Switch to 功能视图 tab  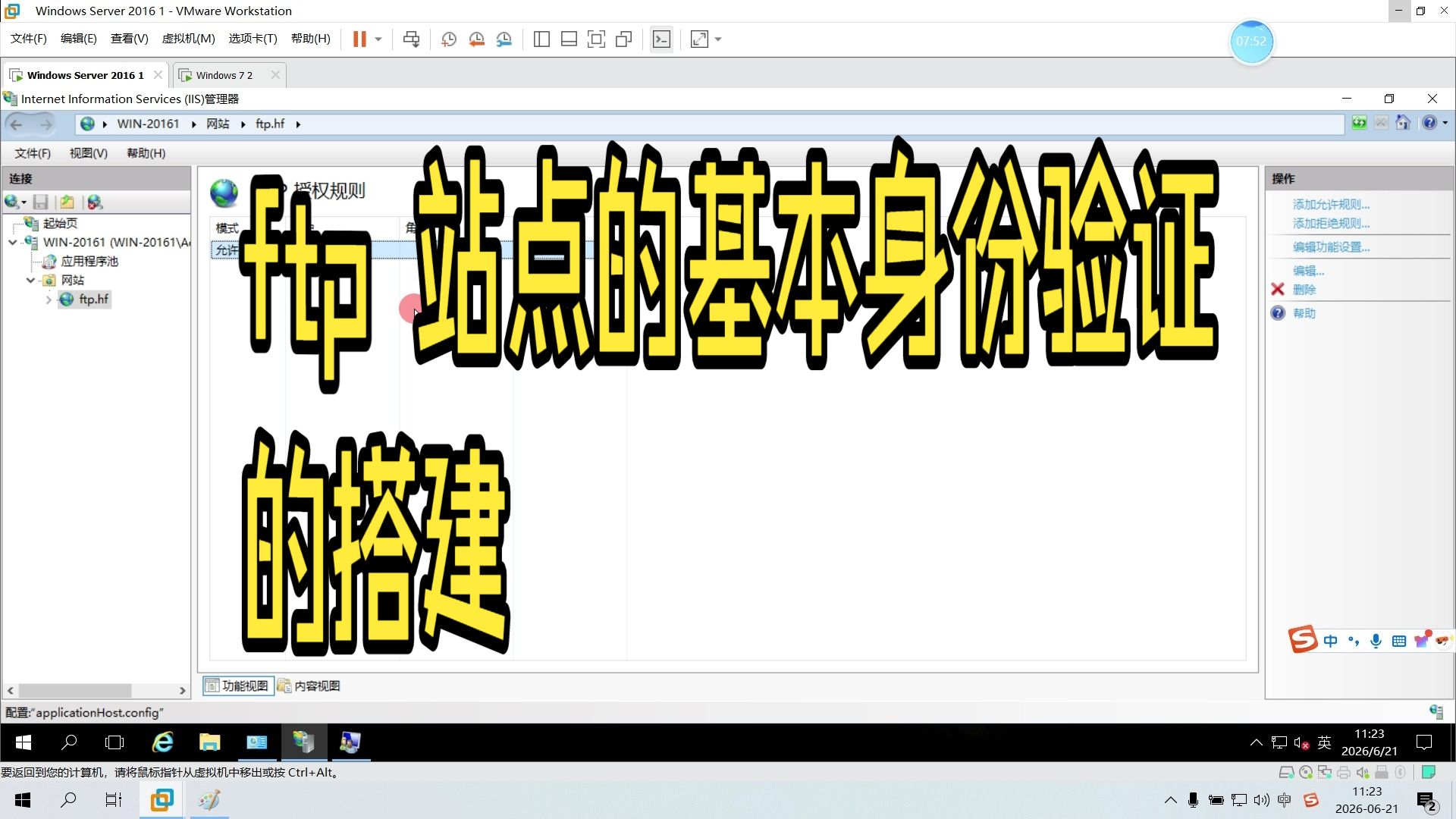click(x=238, y=686)
